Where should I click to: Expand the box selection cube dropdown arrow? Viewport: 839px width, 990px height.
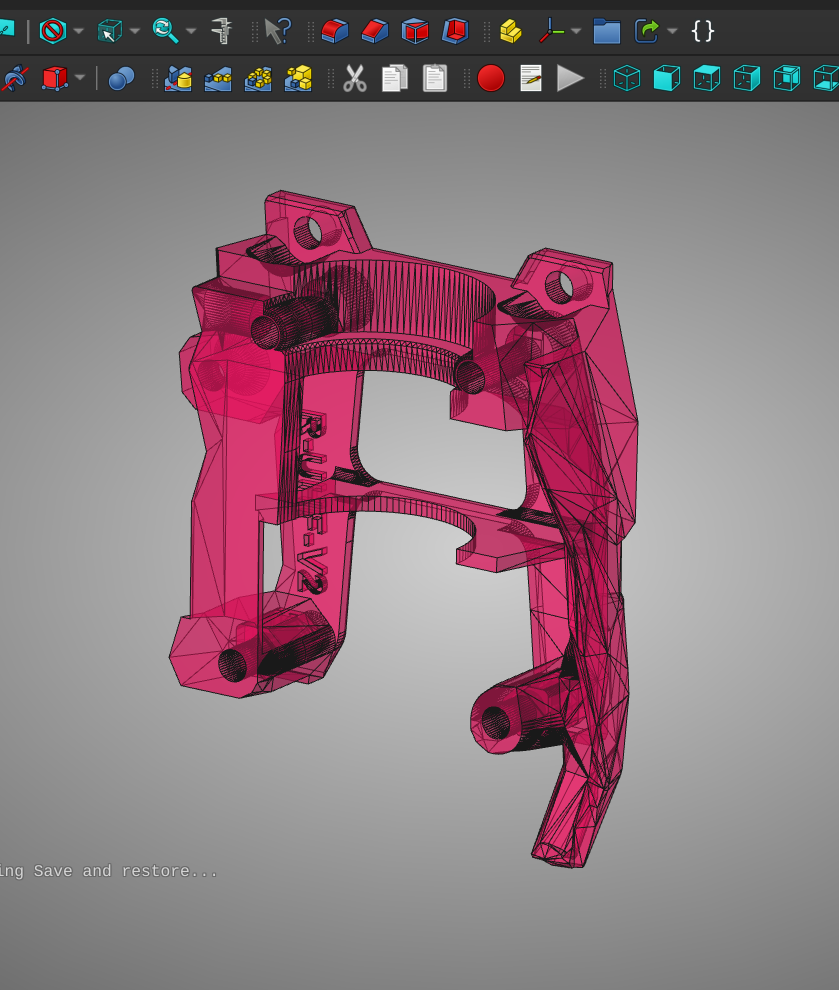click(x=134, y=30)
